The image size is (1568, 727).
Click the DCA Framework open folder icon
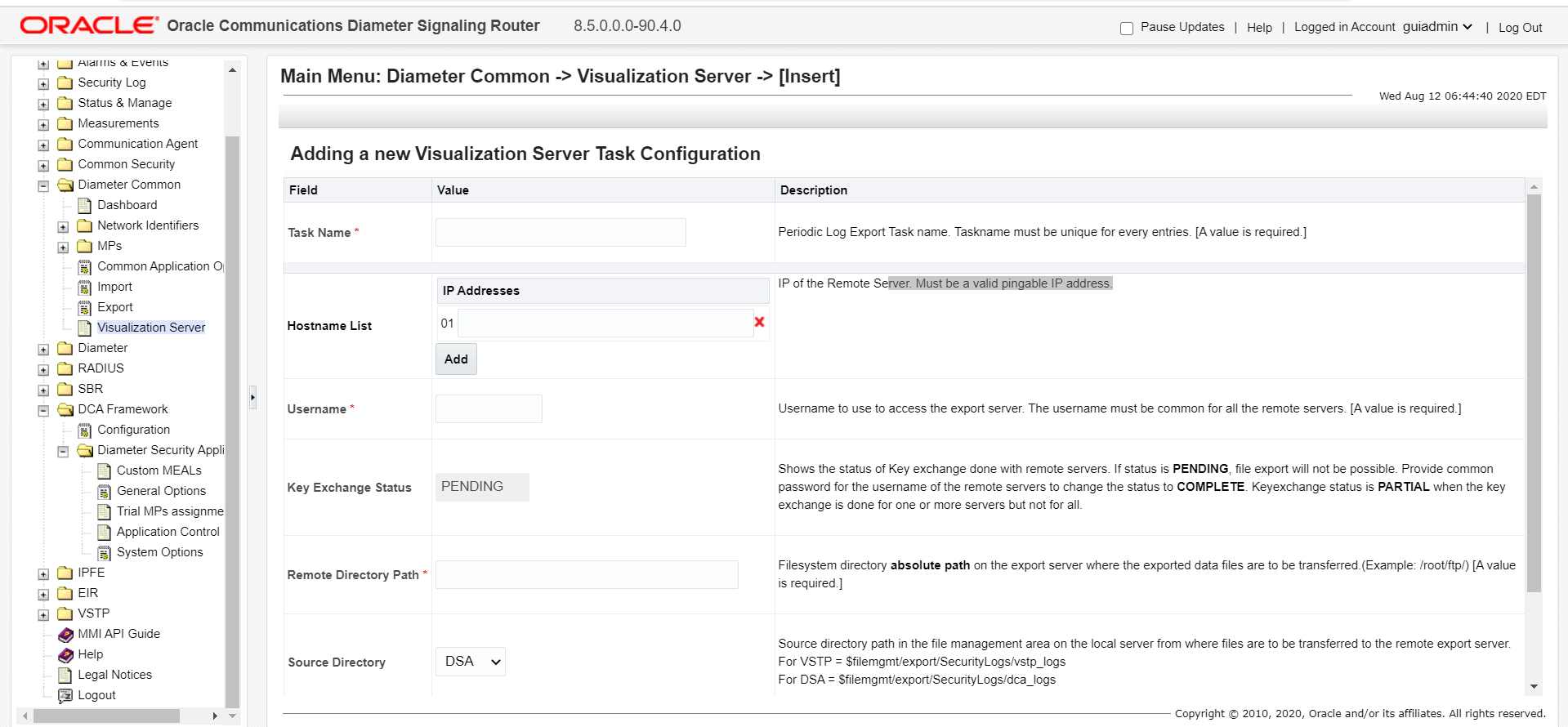tap(65, 409)
